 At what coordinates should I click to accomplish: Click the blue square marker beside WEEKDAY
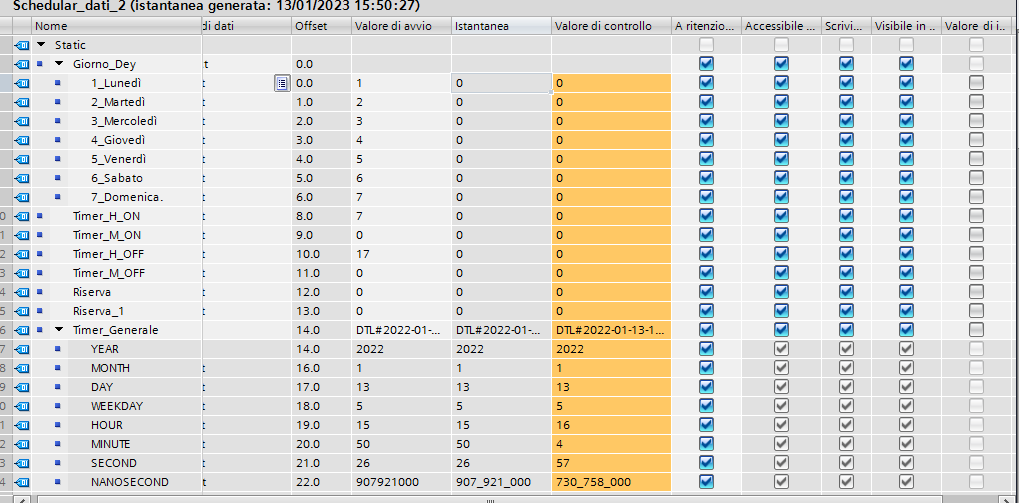(58, 406)
